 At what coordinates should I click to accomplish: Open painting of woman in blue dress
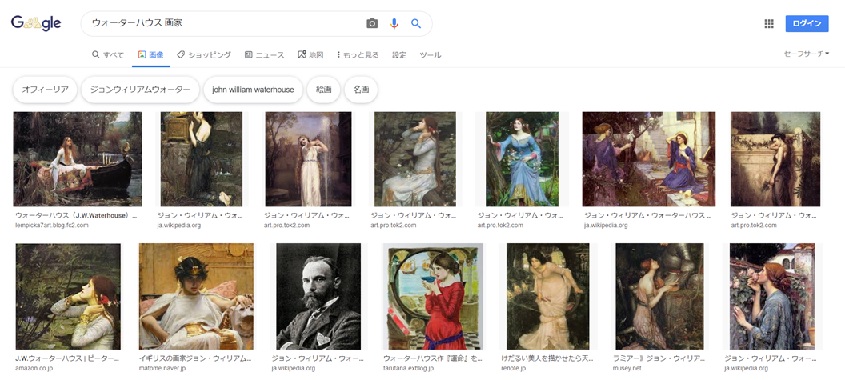(522, 159)
